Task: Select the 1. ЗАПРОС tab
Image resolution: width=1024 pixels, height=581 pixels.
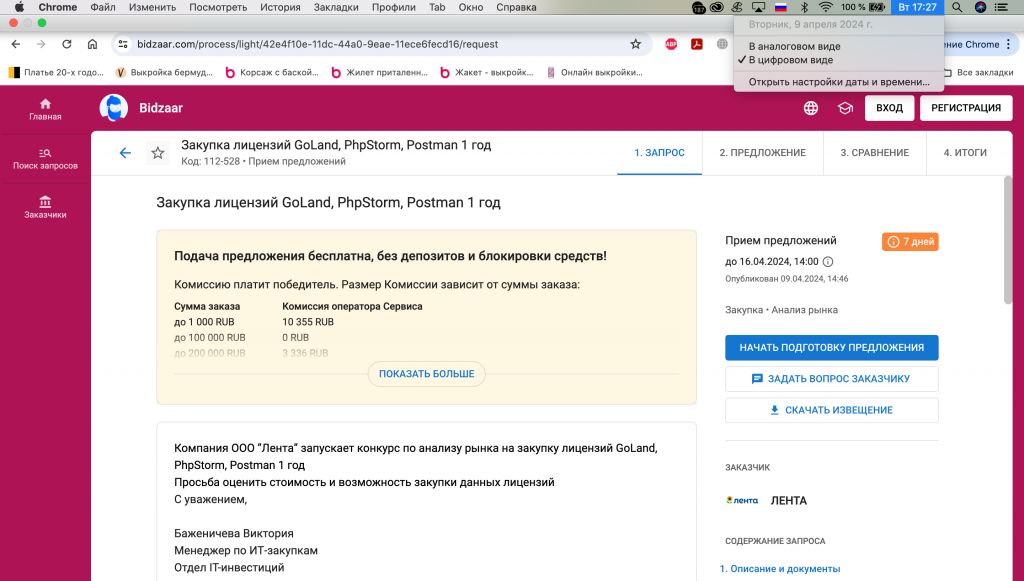Action: (x=660, y=153)
